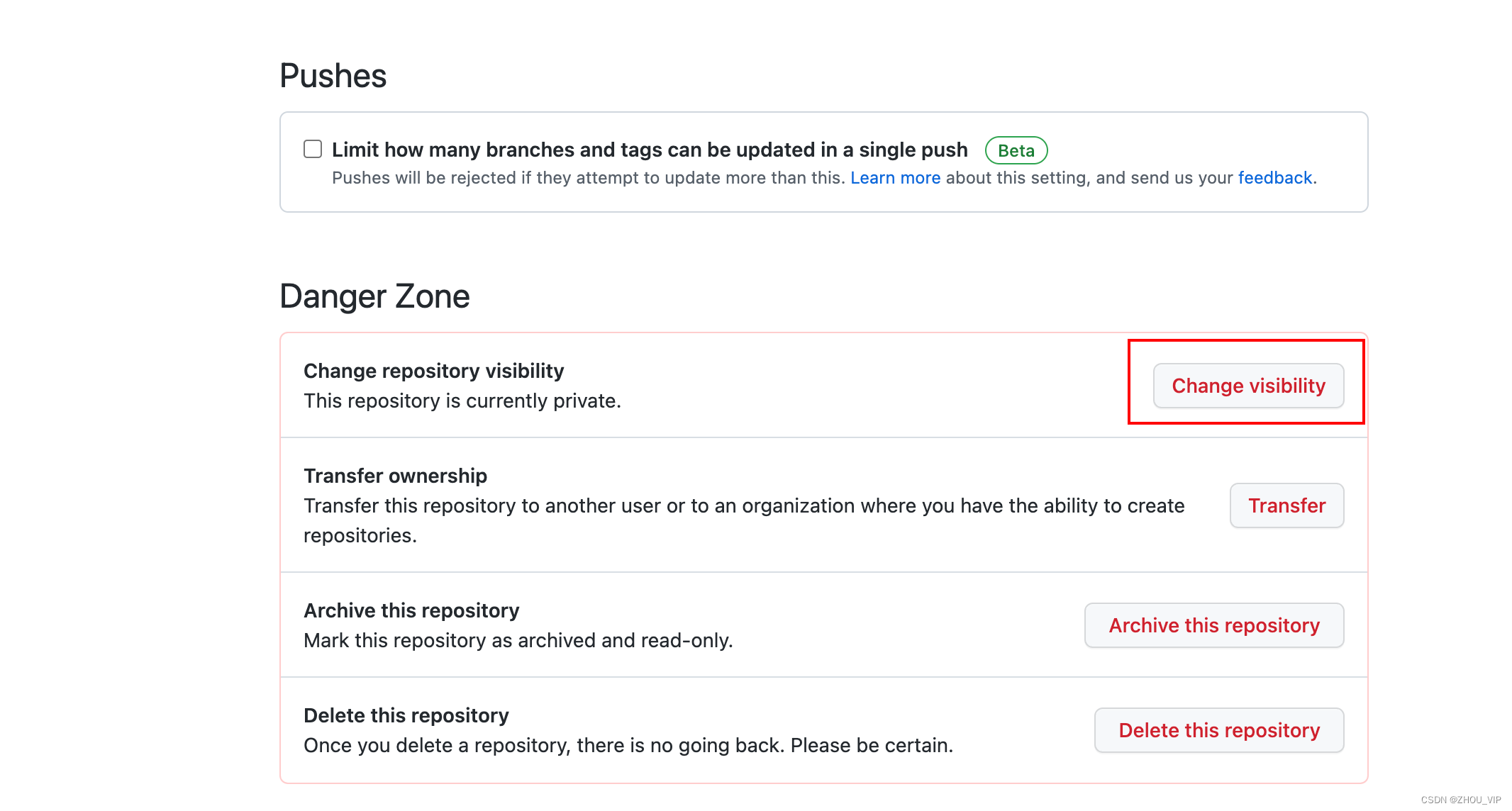Click the 'Pushes will be rejected' description text

[x=588, y=178]
